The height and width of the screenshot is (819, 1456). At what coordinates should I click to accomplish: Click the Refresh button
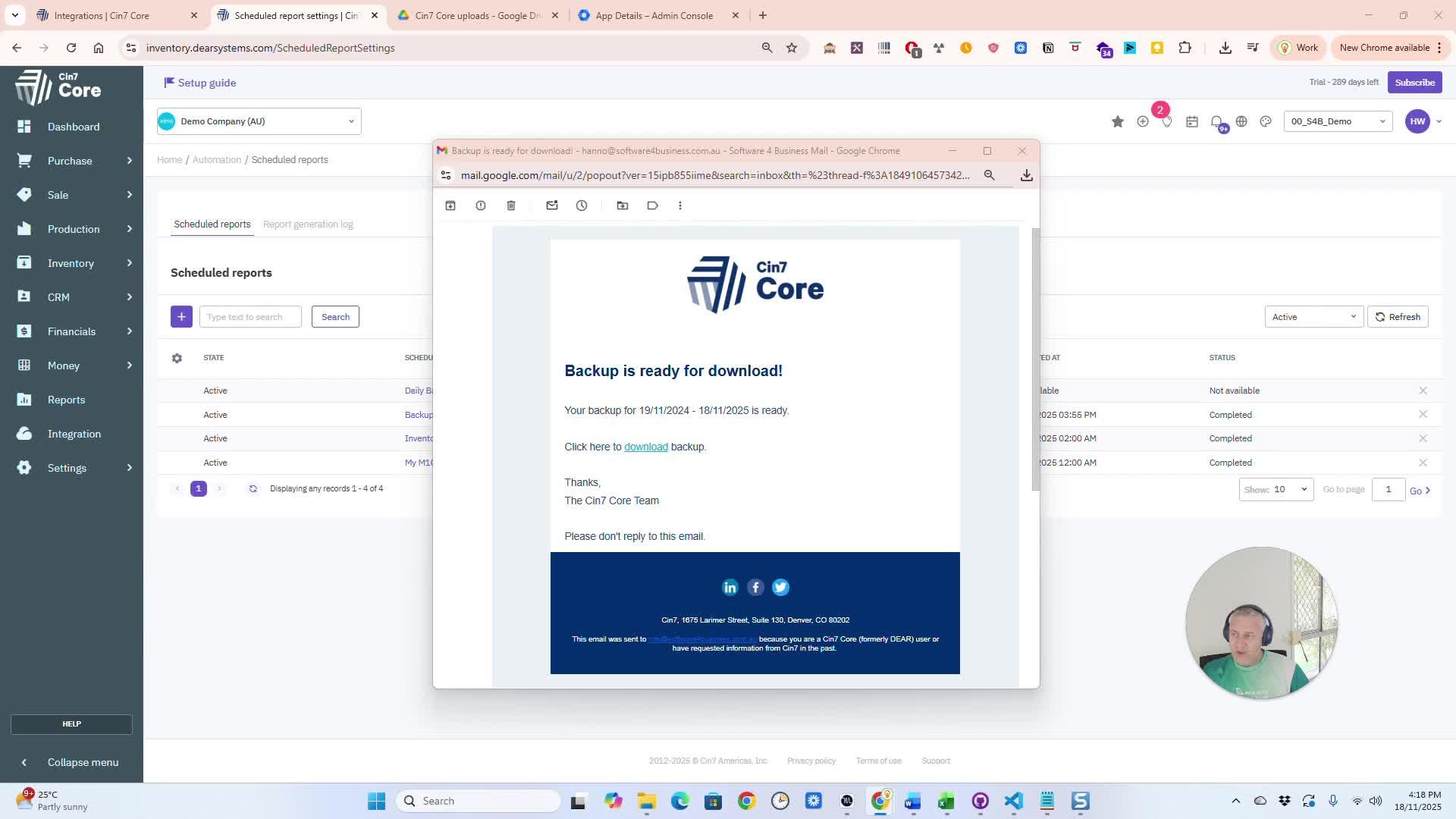[x=1398, y=317]
